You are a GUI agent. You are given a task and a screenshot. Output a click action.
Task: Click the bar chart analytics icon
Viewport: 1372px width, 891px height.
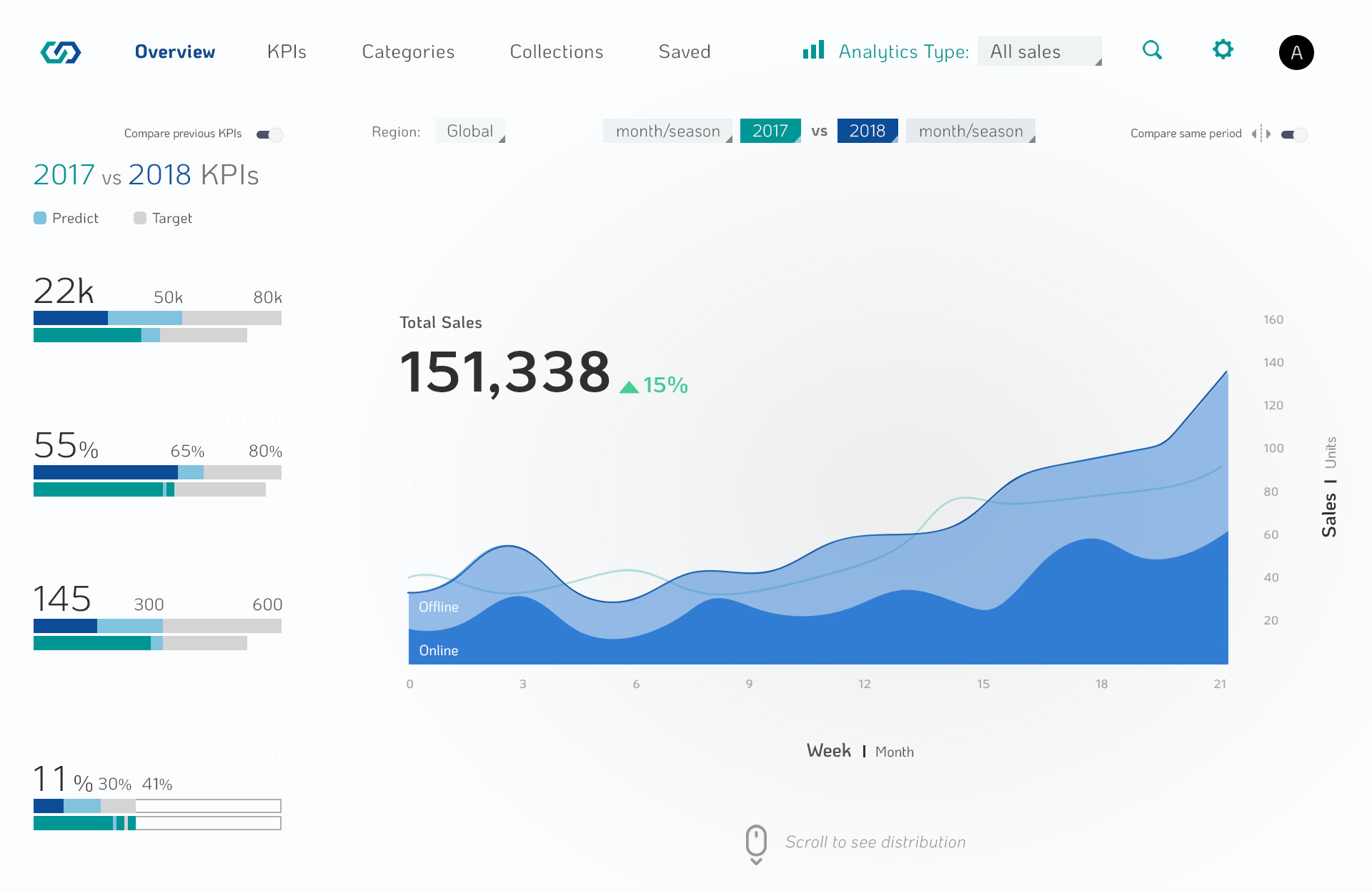point(813,49)
